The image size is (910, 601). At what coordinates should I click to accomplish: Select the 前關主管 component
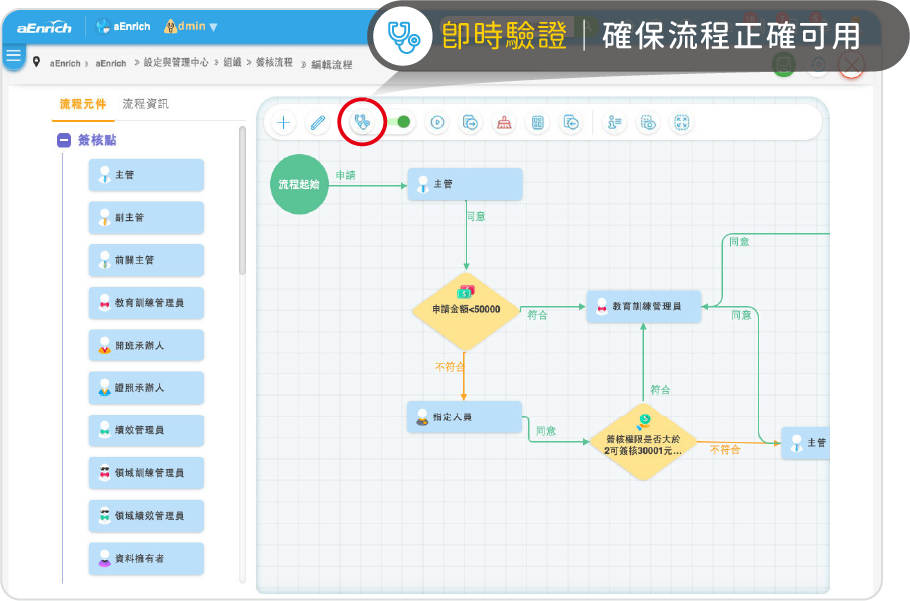(x=146, y=260)
